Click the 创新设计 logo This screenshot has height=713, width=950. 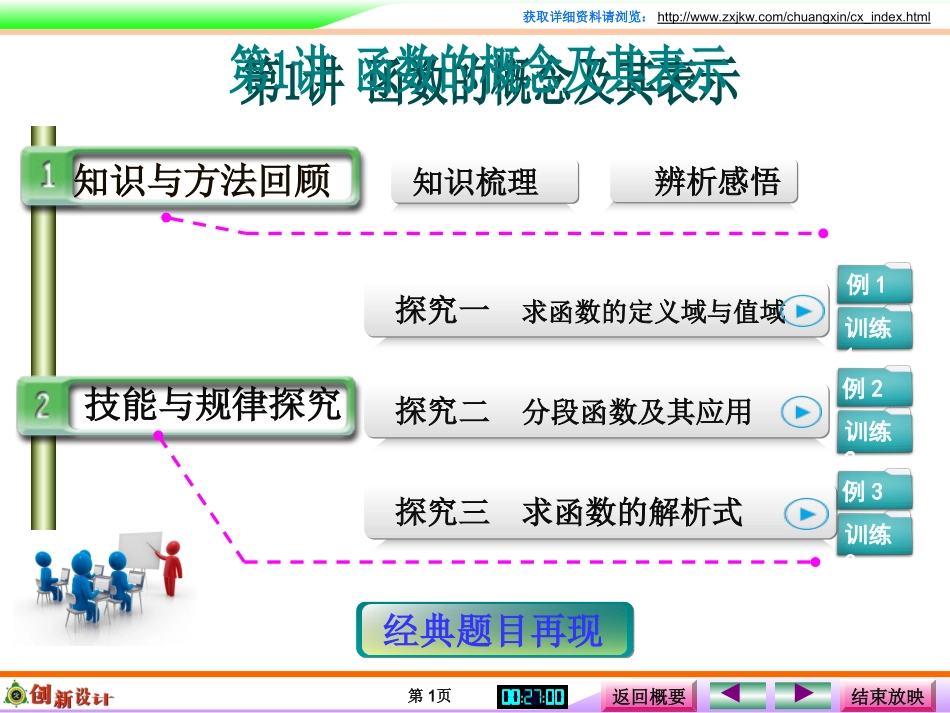(x=59, y=695)
